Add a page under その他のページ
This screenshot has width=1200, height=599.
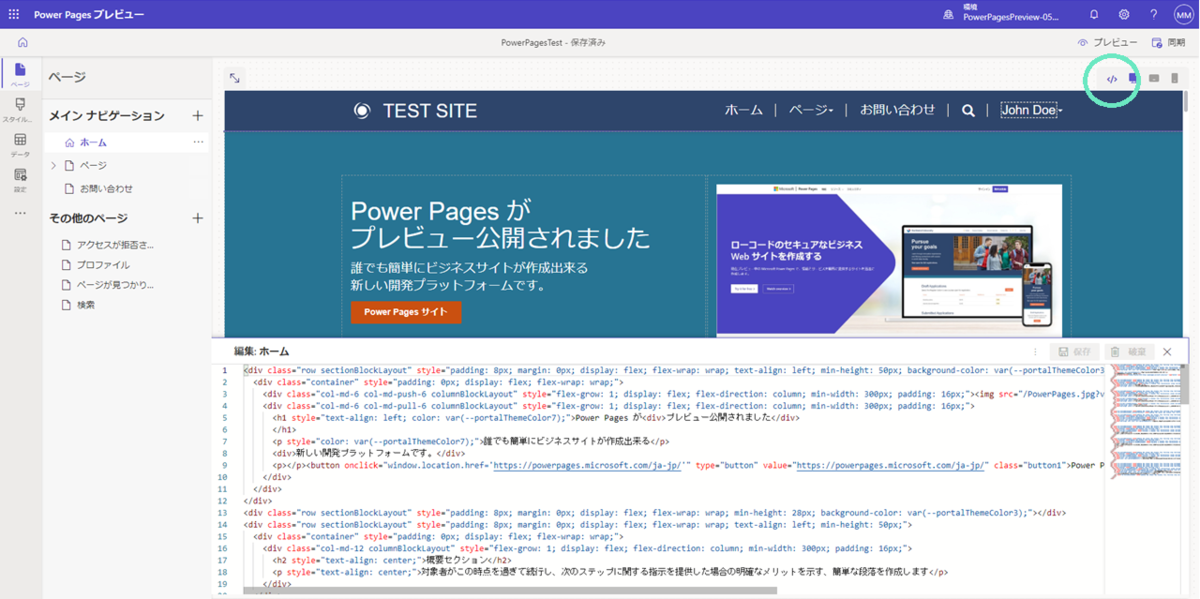pyautogui.click(x=197, y=218)
